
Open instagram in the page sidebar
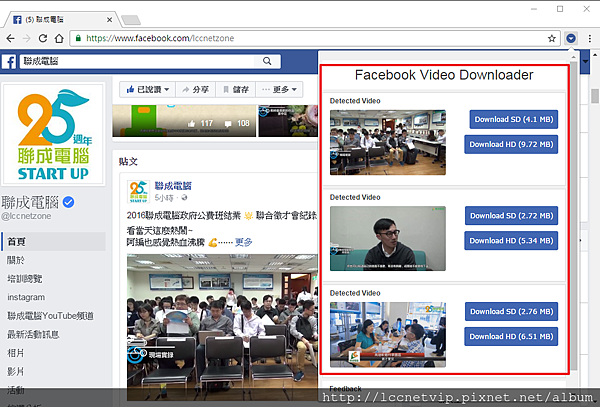tap(26, 297)
